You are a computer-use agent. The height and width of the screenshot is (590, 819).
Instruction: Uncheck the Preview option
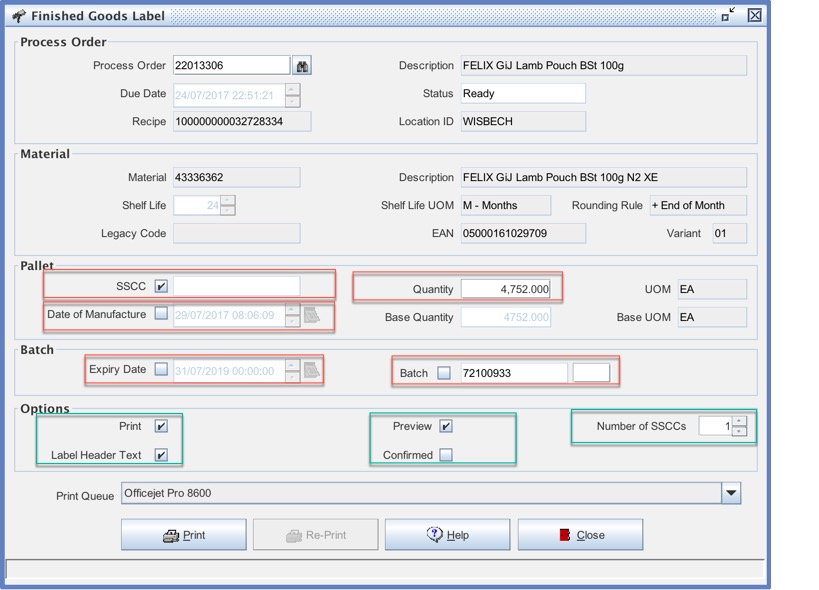(x=446, y=426)
